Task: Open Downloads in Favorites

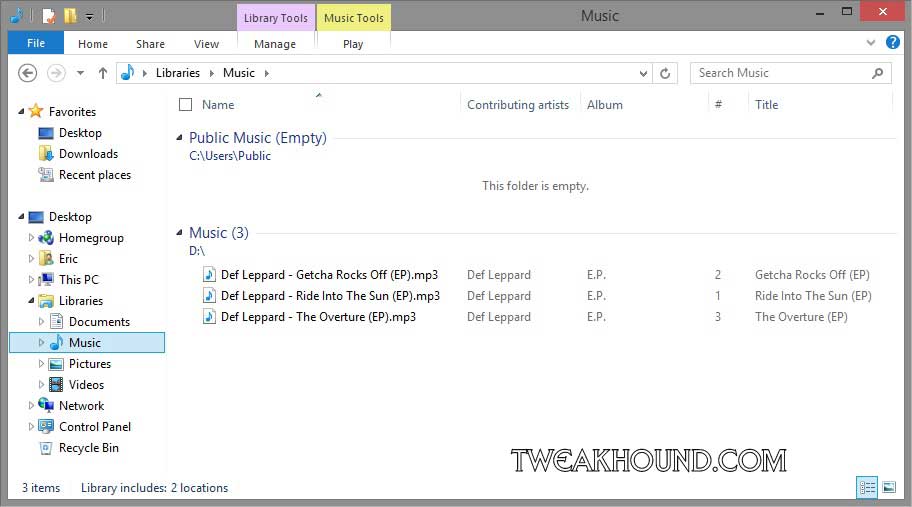Action: tap(88, 154)
